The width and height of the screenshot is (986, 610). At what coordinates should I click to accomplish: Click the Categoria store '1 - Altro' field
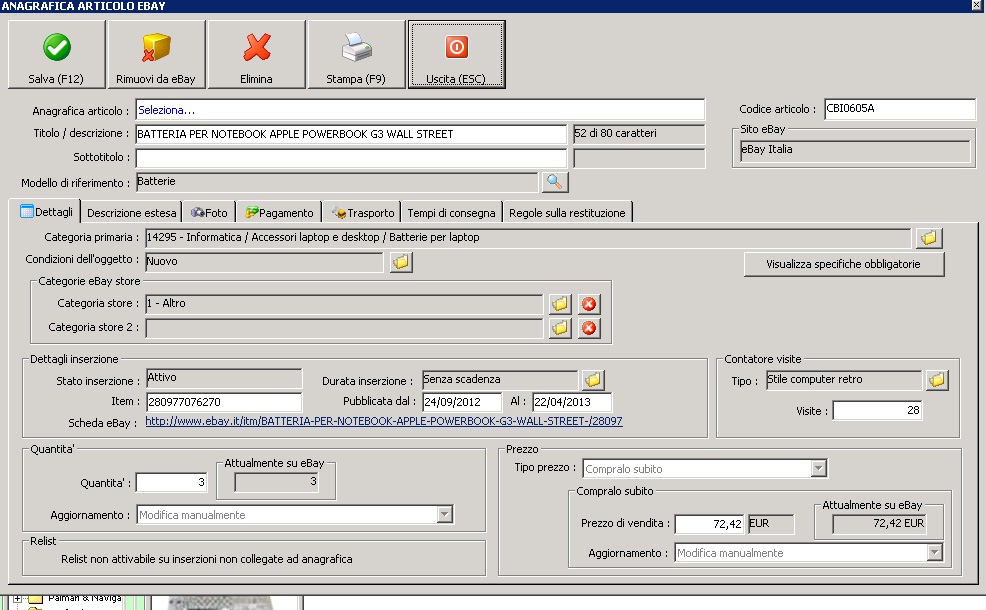[x=343, y=304]
